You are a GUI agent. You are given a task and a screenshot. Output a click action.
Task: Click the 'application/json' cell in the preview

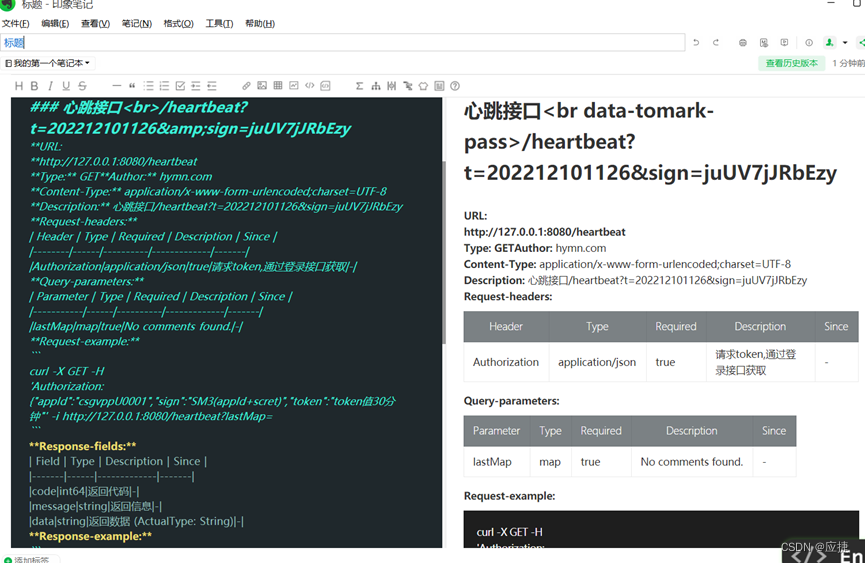pos(597,362)
